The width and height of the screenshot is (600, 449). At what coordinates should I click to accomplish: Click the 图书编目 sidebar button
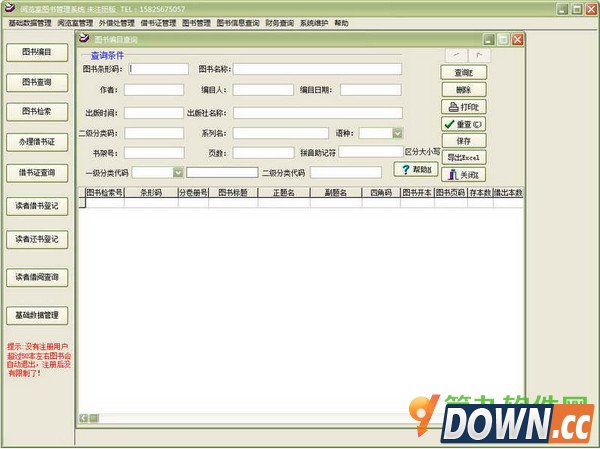pos(37,52)
